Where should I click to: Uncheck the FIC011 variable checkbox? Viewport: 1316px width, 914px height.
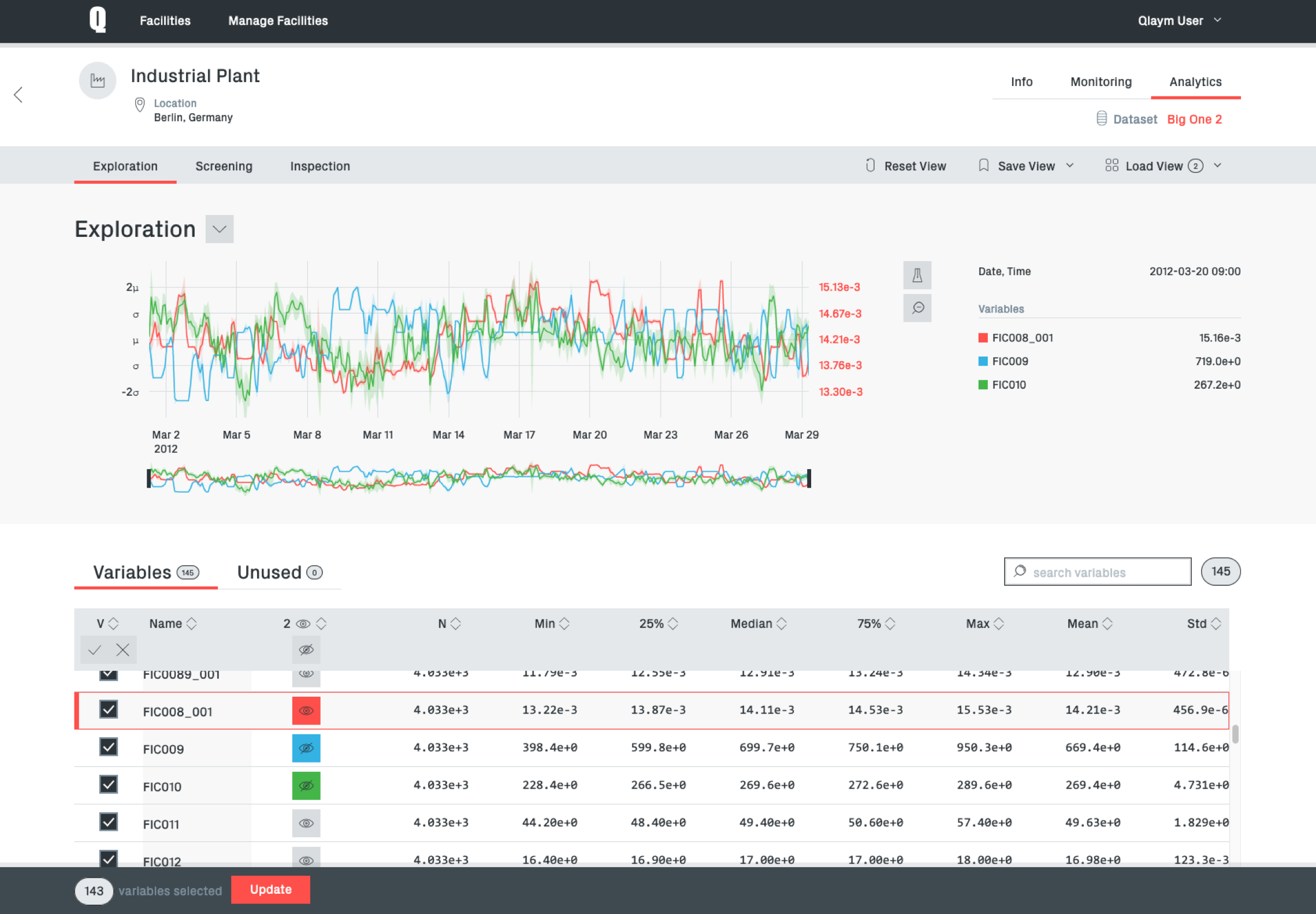tap(109, 822)
